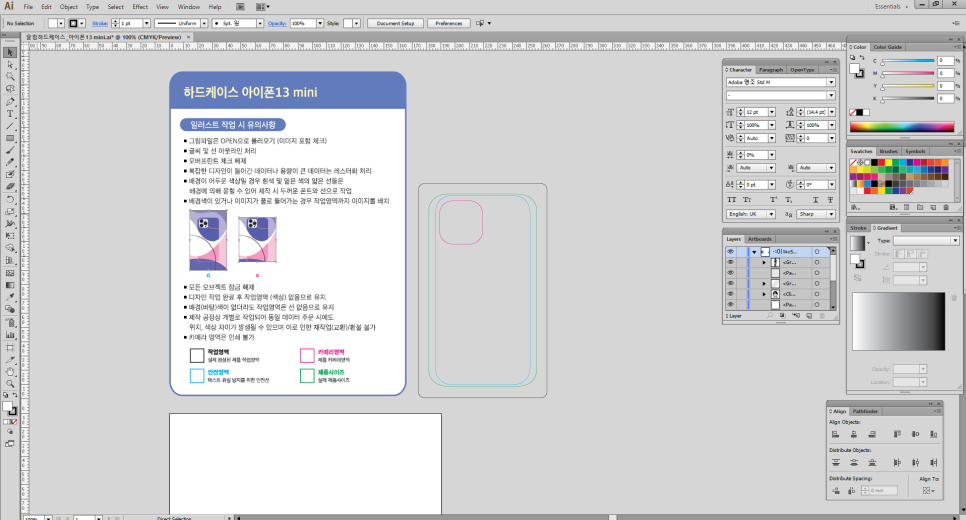This screenshot has width=966, height=520.
Task: Toggle All Caps in Character panel
Action: tap(731, 200)
